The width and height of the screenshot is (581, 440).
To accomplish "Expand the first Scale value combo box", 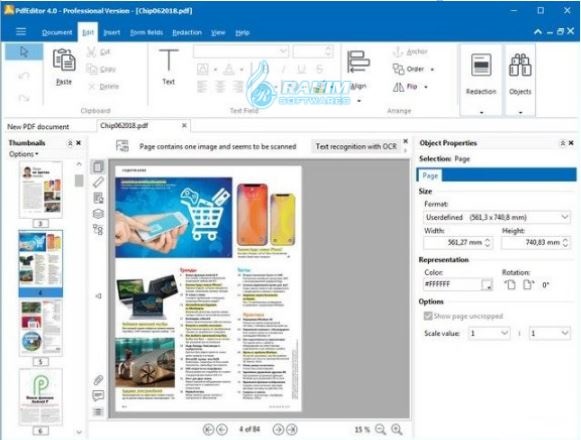I will 489,333.
